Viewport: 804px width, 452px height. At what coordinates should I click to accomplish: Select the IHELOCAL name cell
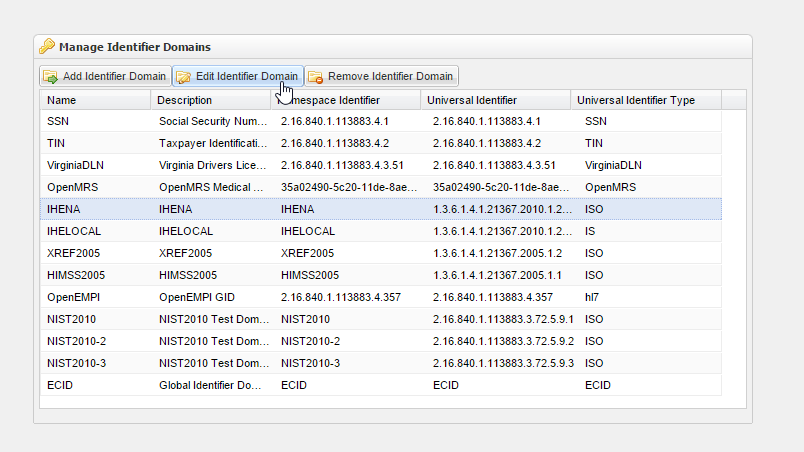coord(74,232)
